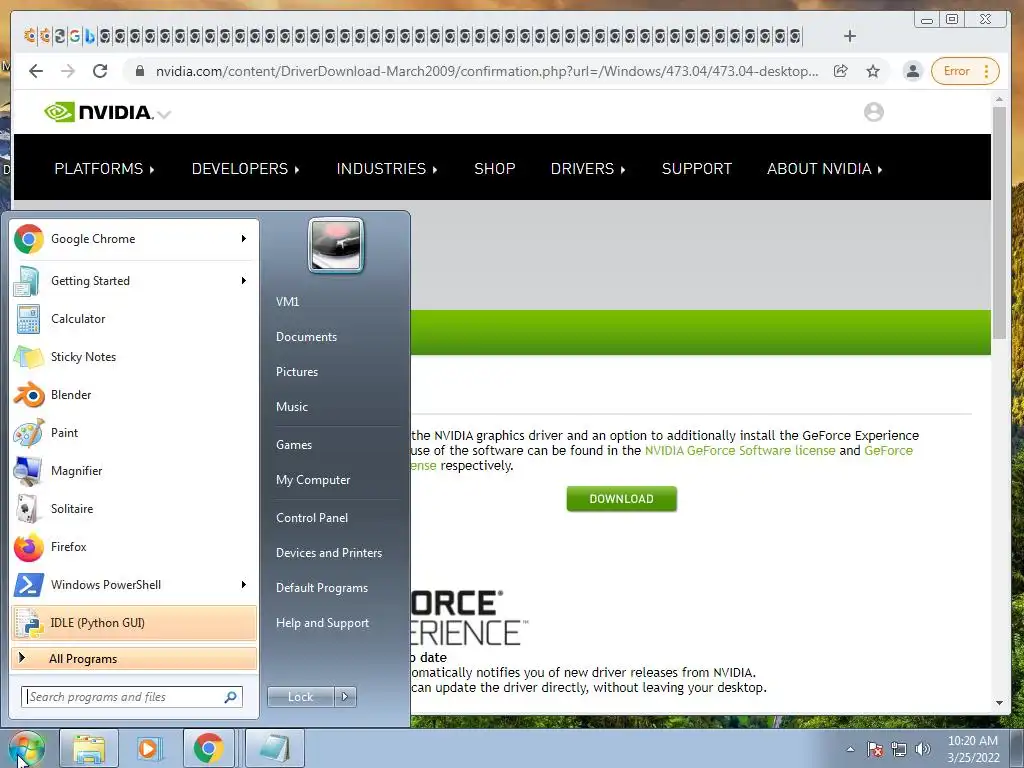Show hidden tray icons arrow
1024x768 pixels.
(850, 749)
